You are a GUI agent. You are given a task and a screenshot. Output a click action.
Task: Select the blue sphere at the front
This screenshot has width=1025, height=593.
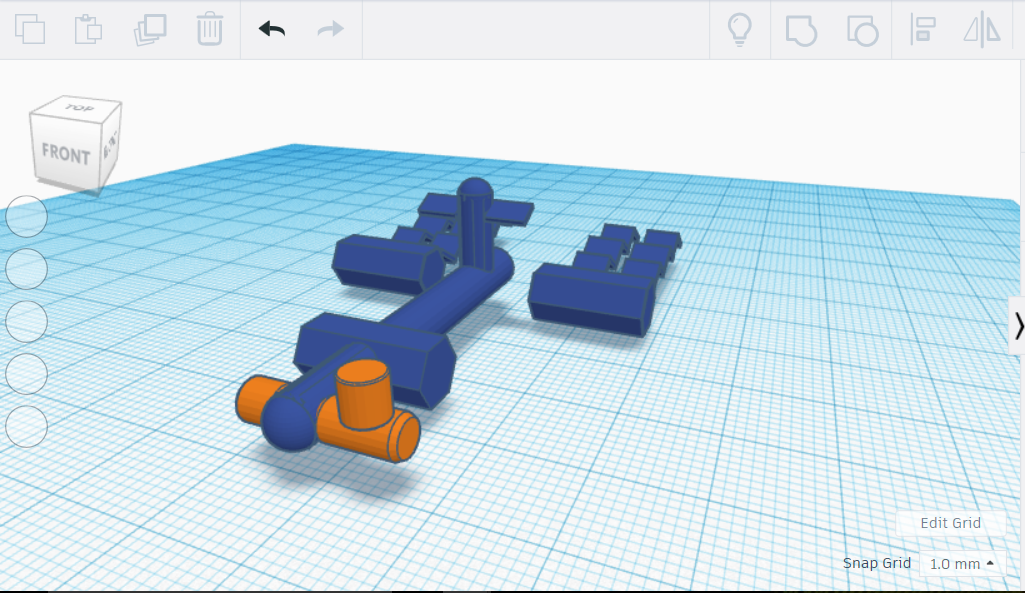point(290,424)
